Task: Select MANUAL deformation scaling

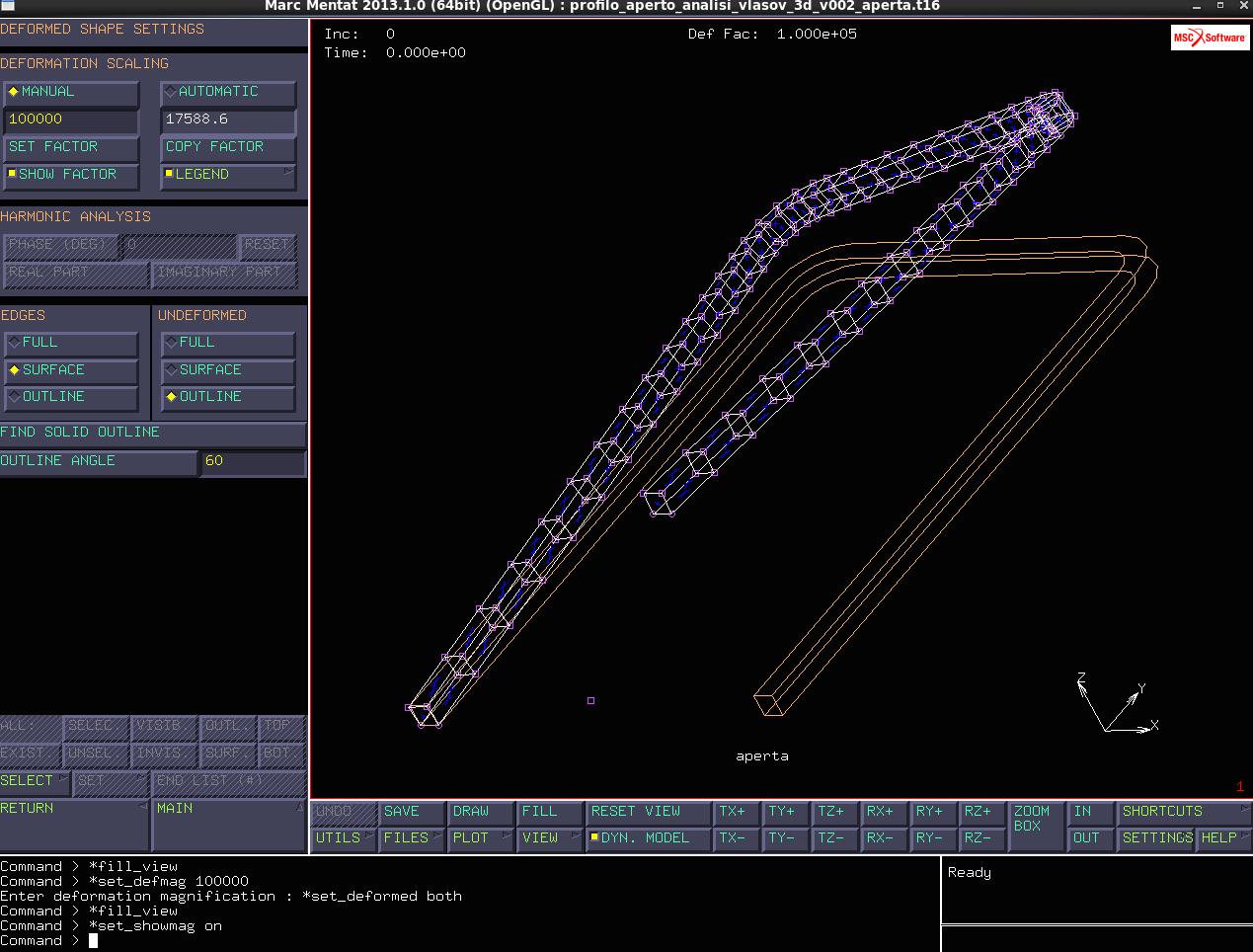Action: coord(71,92)
